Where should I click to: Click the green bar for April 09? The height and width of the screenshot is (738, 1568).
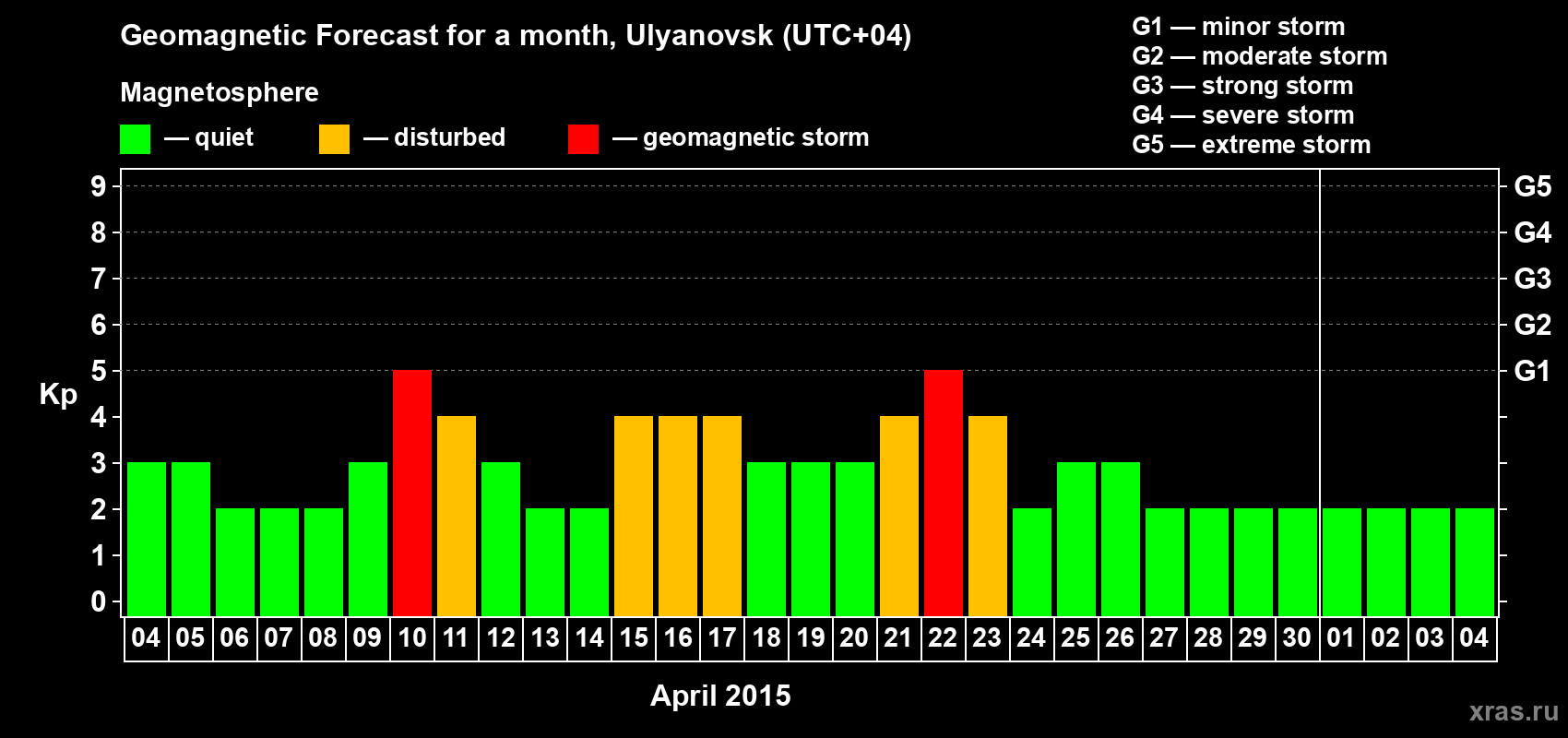(368, 540)
